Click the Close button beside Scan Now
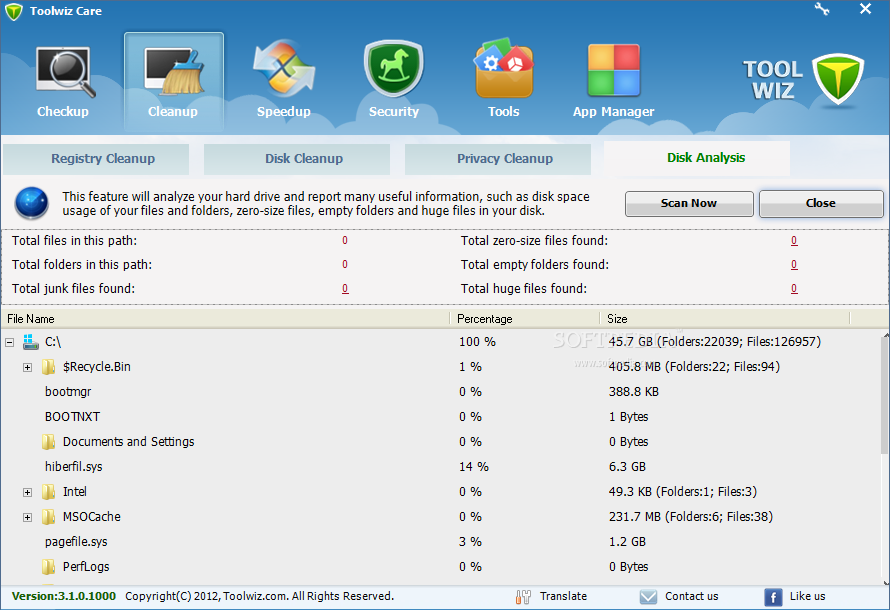 click(821, 203)
